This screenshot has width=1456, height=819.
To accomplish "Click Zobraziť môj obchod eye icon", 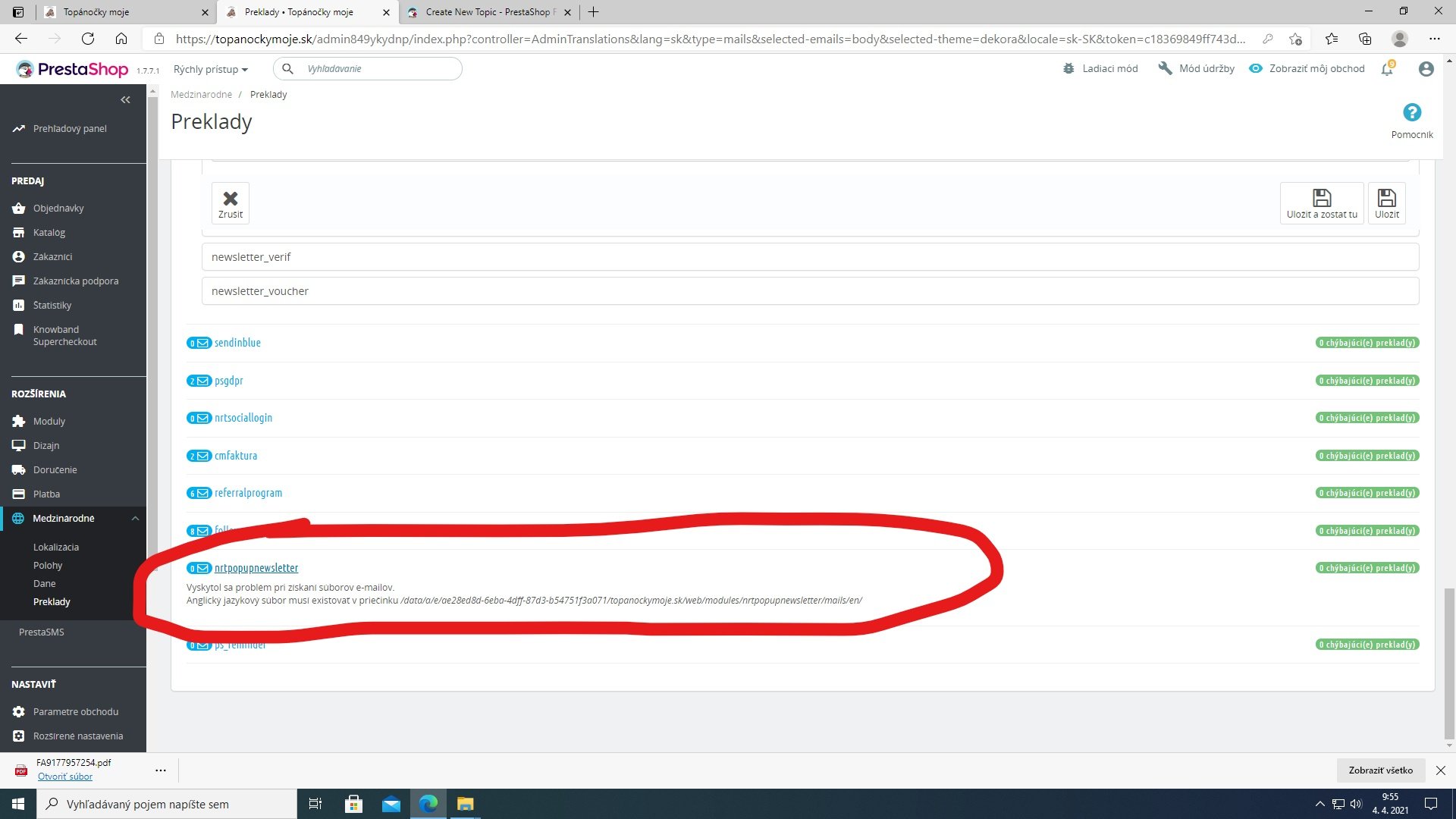I will pos(1256,68).
